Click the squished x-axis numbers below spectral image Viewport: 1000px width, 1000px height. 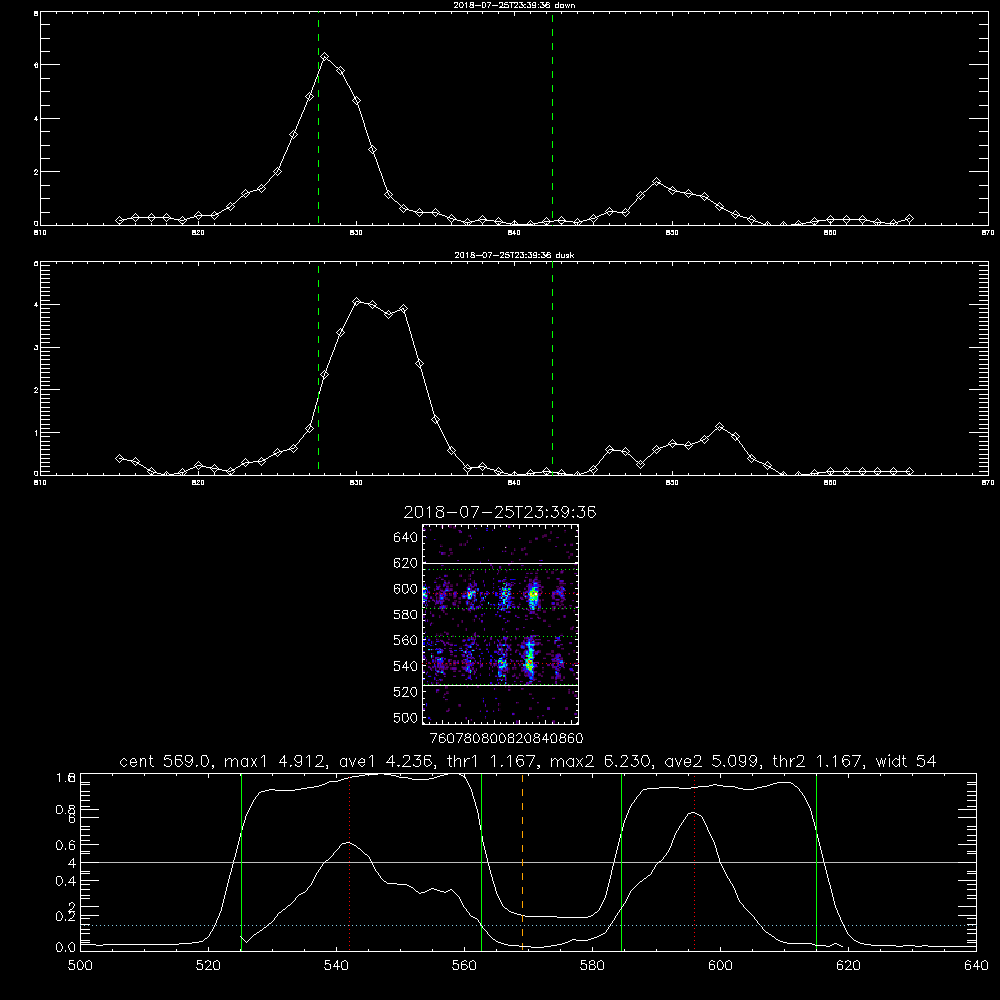point(506,739)
